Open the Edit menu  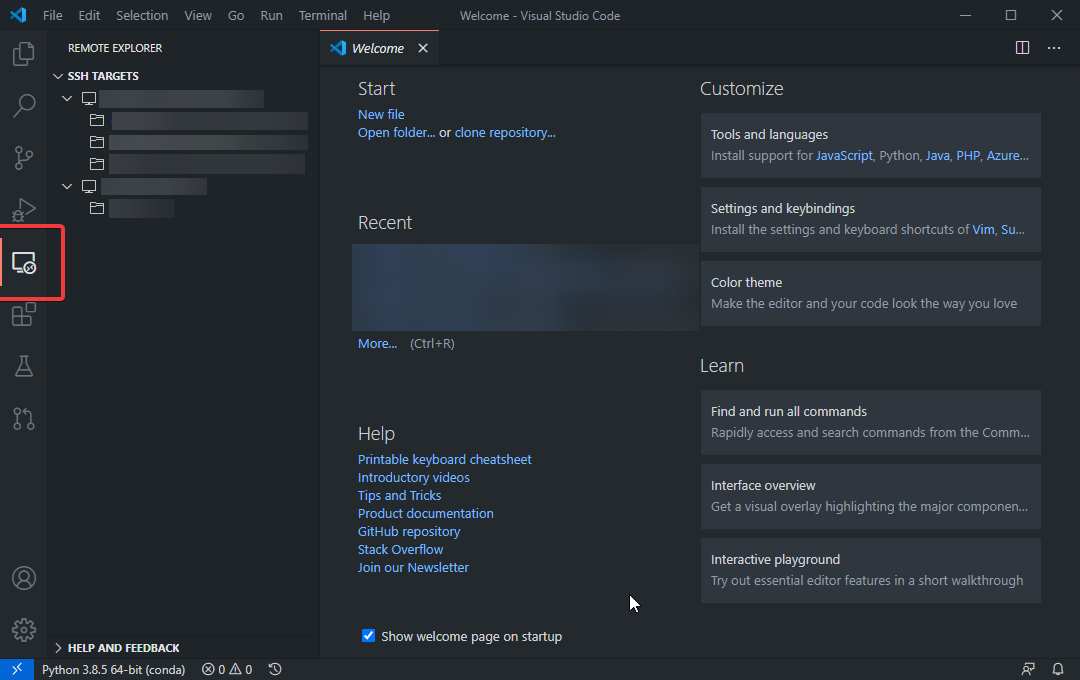[89, 15]
